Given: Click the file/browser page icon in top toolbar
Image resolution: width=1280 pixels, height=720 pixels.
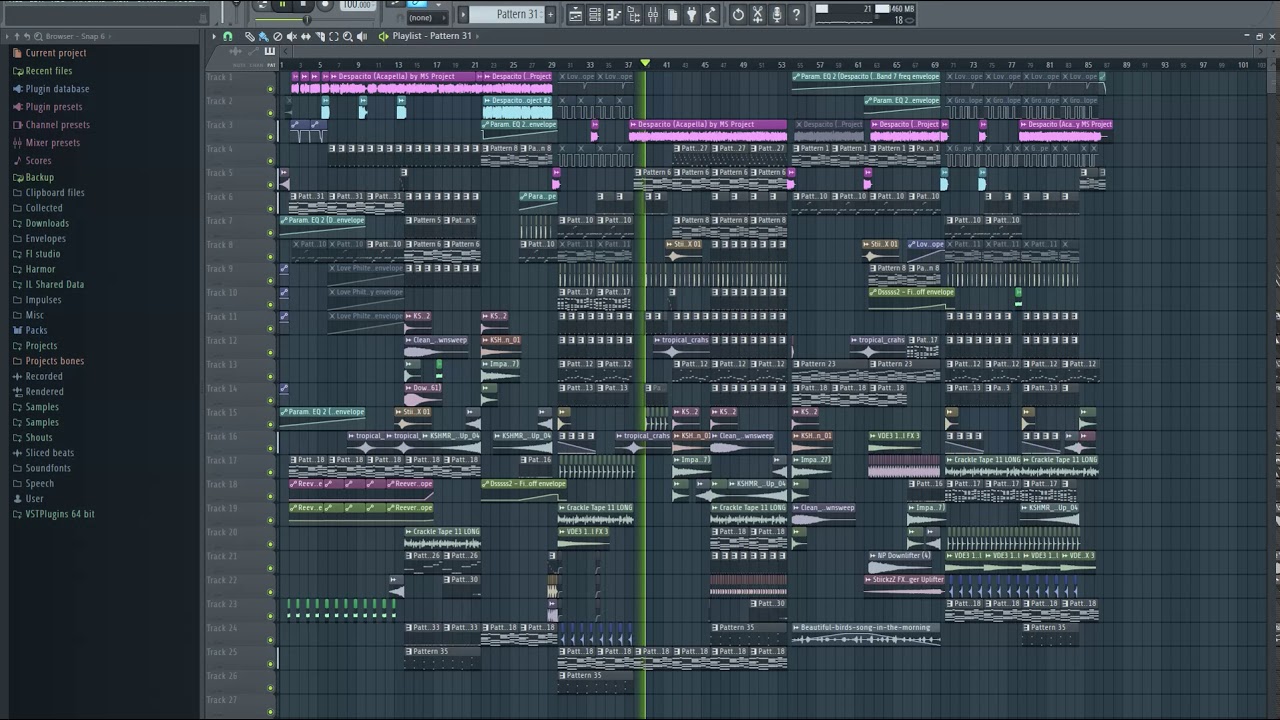Looking at the screenshot, I should click(x=672, y=15).
